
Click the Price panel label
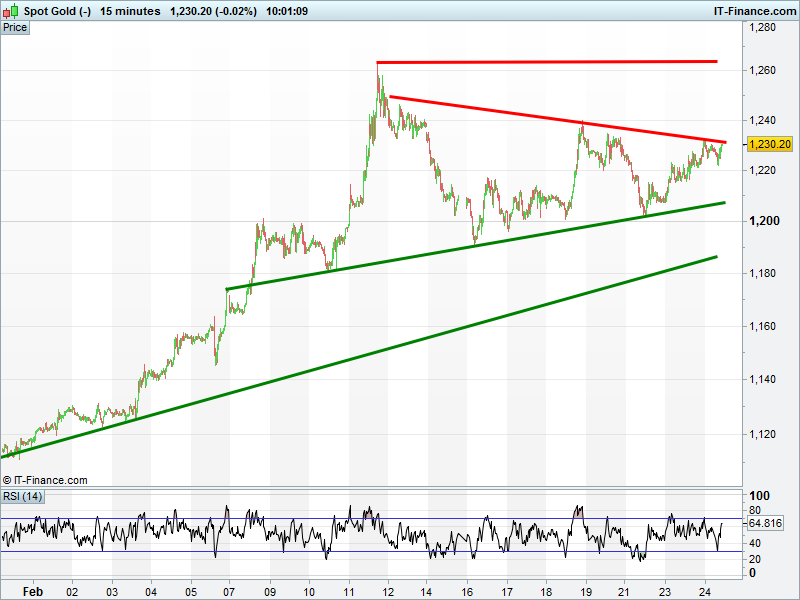click(15, 28)
